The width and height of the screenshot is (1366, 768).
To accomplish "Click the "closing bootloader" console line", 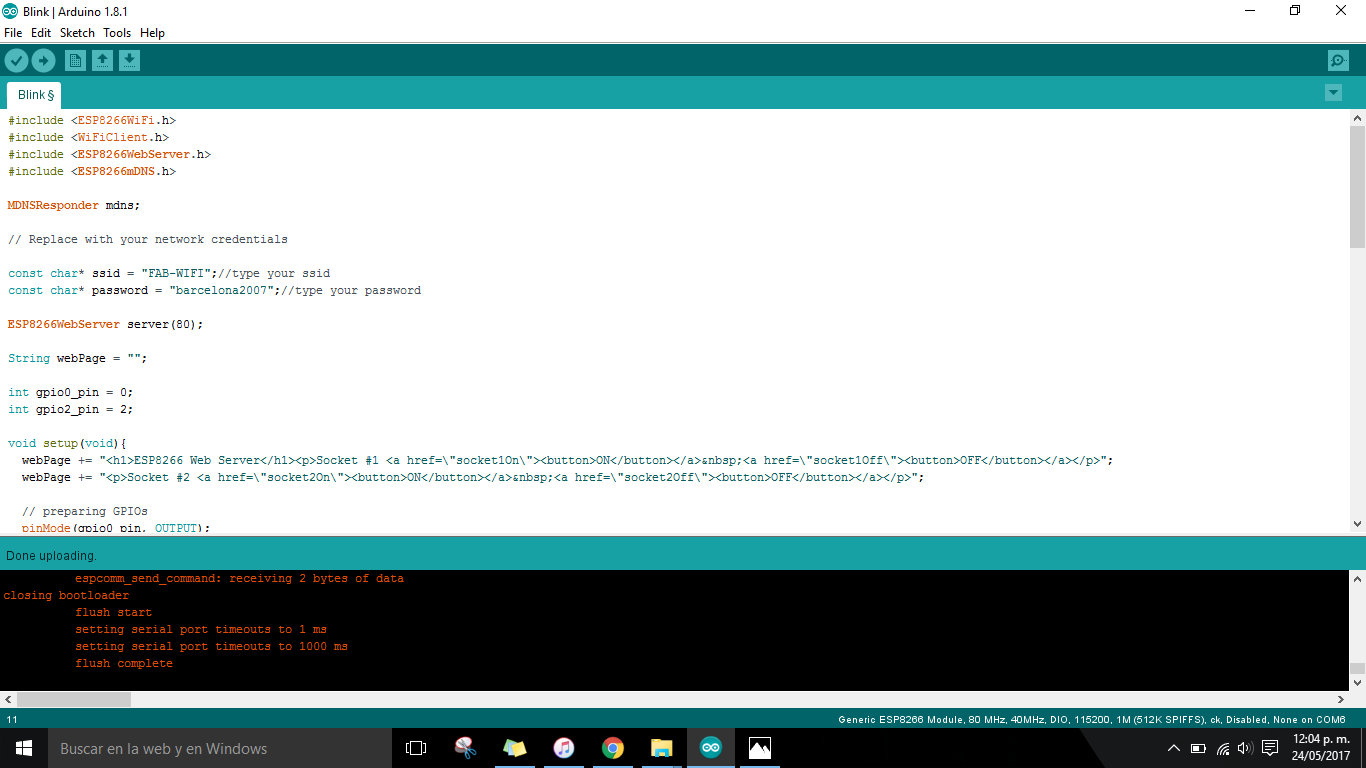I will (x=66, y=595).
